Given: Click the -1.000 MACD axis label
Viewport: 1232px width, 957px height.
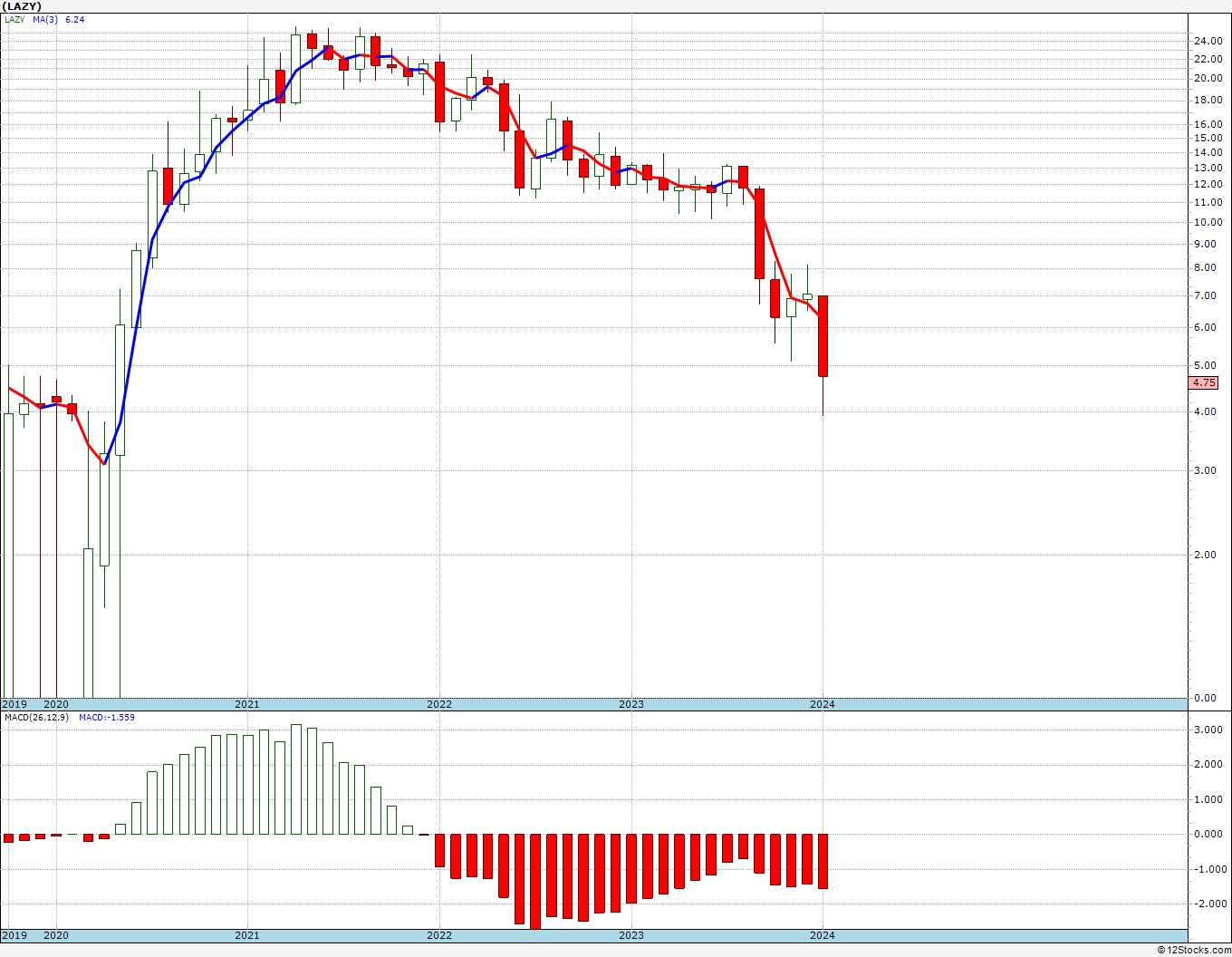Looking at the screenshot, I should (1208, 869).
